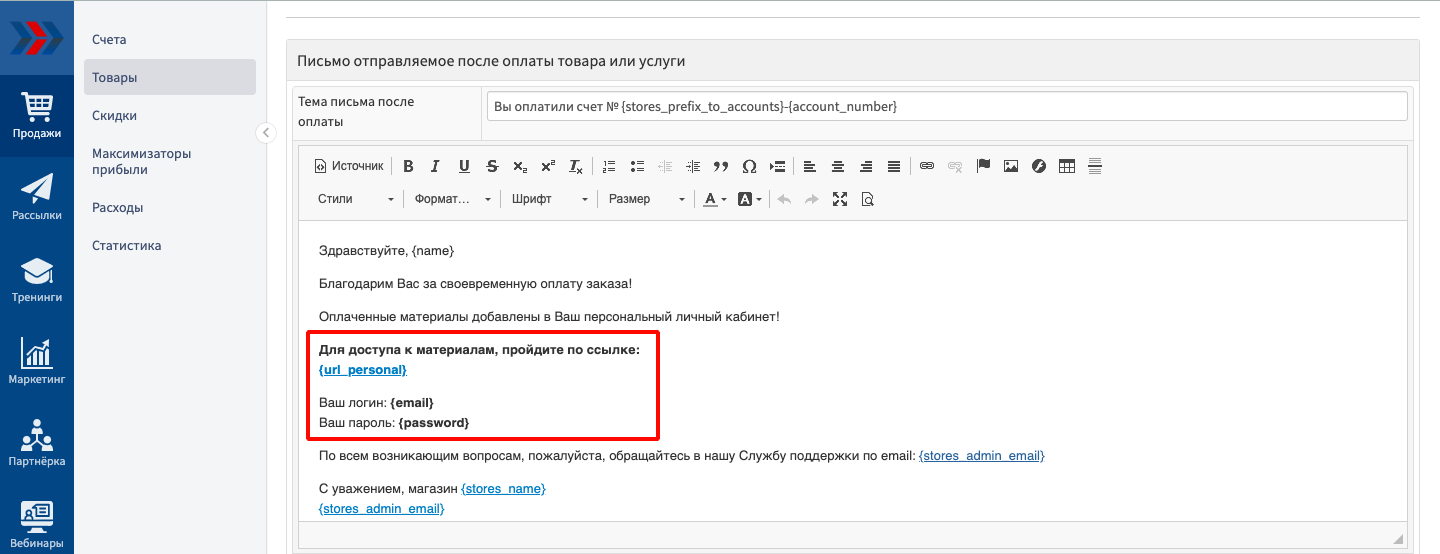Open Скидки in the sidebar menu
The width and height of the screenshot is (1440, 554).
[x=114, y=115]
